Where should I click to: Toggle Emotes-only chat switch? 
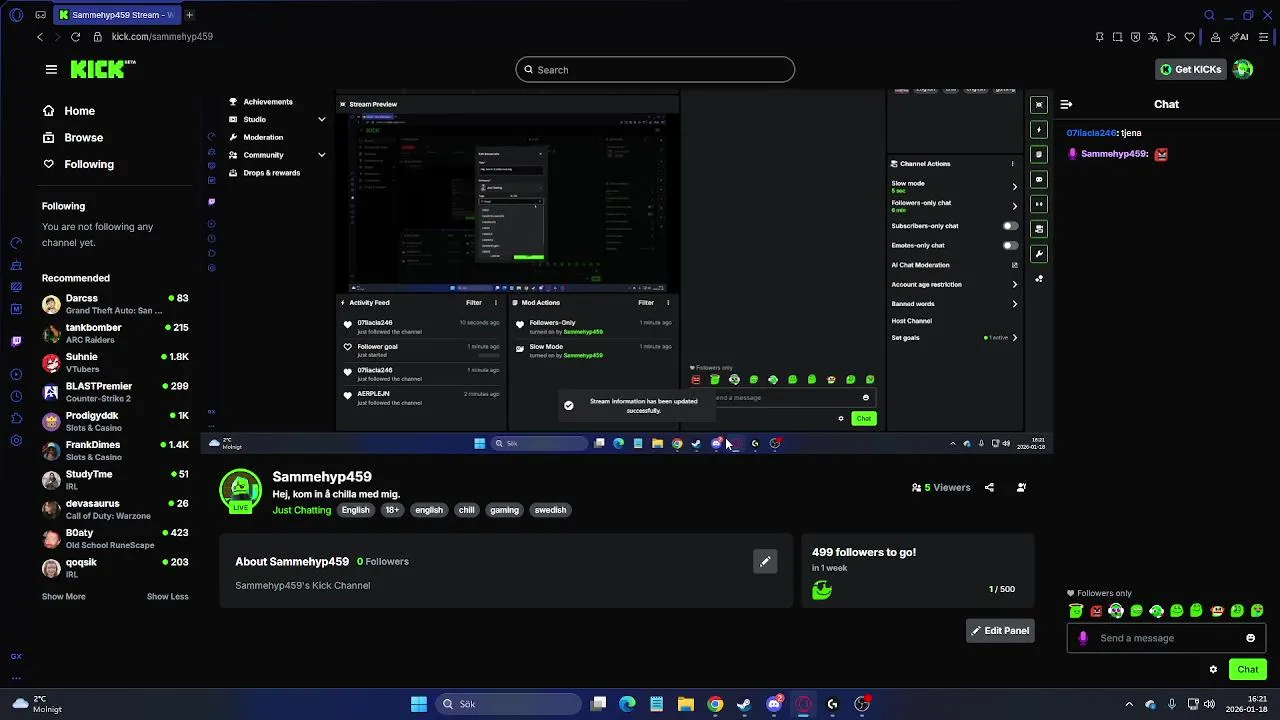coord(1010,245)
